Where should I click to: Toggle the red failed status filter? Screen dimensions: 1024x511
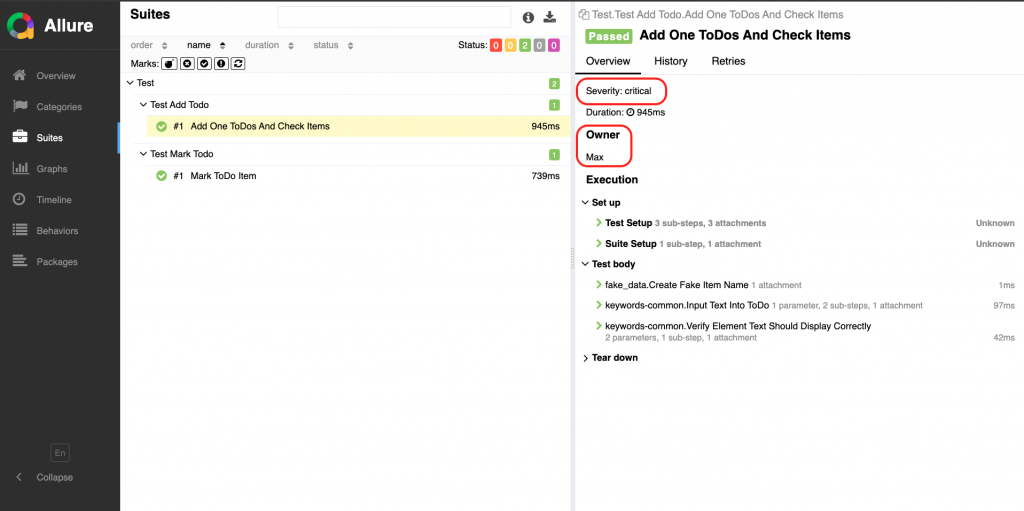click(x=496, y=45)
